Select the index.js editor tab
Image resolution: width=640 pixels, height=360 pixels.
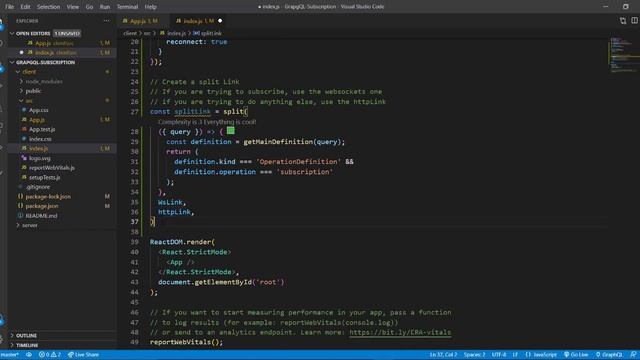(x=199, y=21)
